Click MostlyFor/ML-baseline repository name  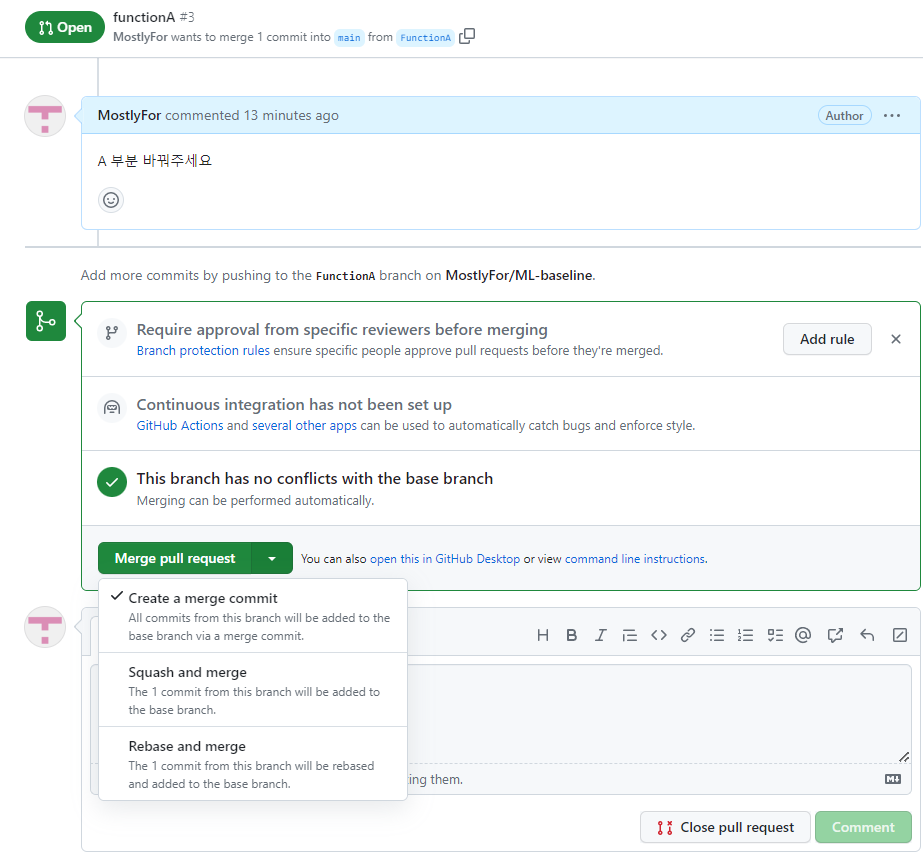[x=519, y=275]
